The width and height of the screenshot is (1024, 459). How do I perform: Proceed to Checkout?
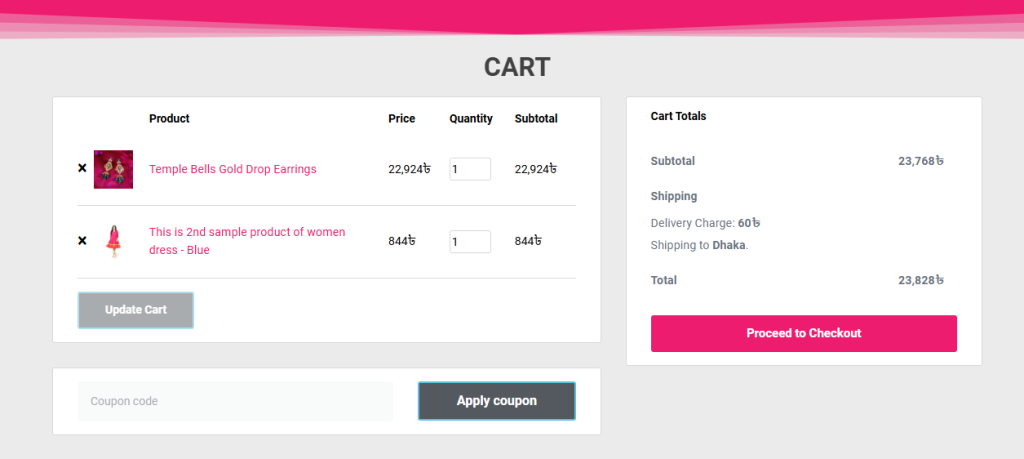click(803, 333)
